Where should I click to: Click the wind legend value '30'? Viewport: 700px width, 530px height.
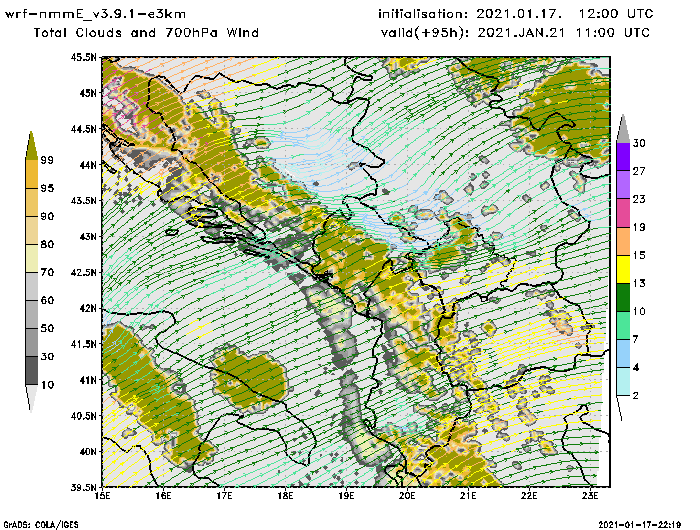coord(639,143)
